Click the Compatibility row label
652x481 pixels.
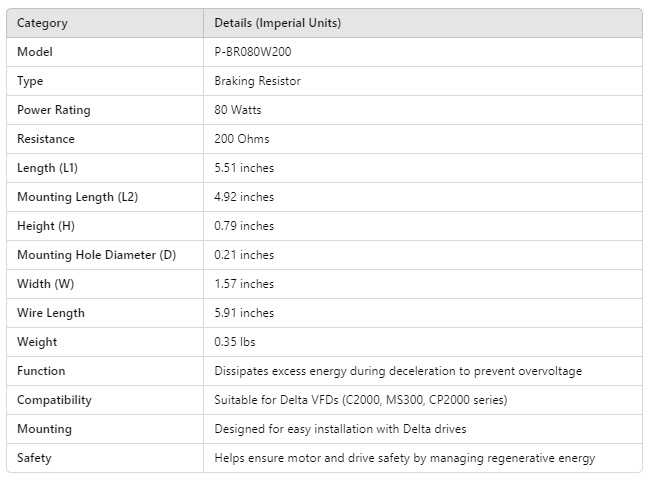pyautogui.click(x=54, y=400)
